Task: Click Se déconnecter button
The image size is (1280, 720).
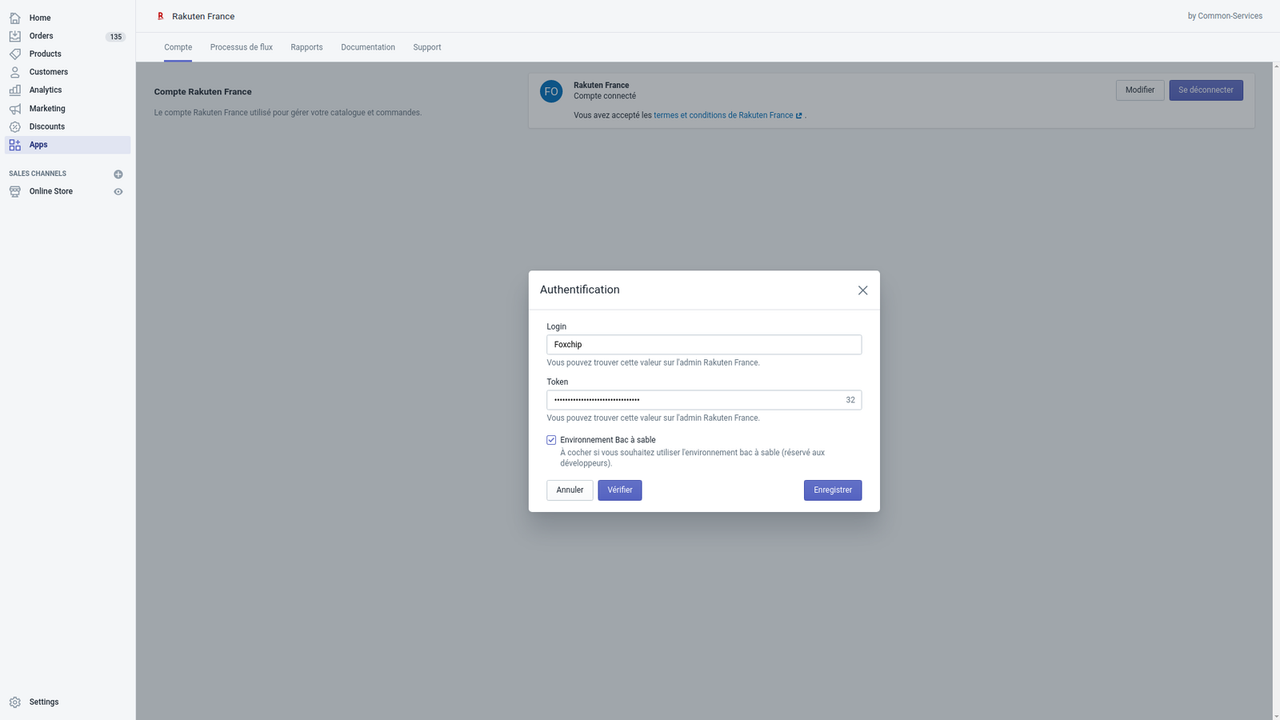Action: (1206, 90)
